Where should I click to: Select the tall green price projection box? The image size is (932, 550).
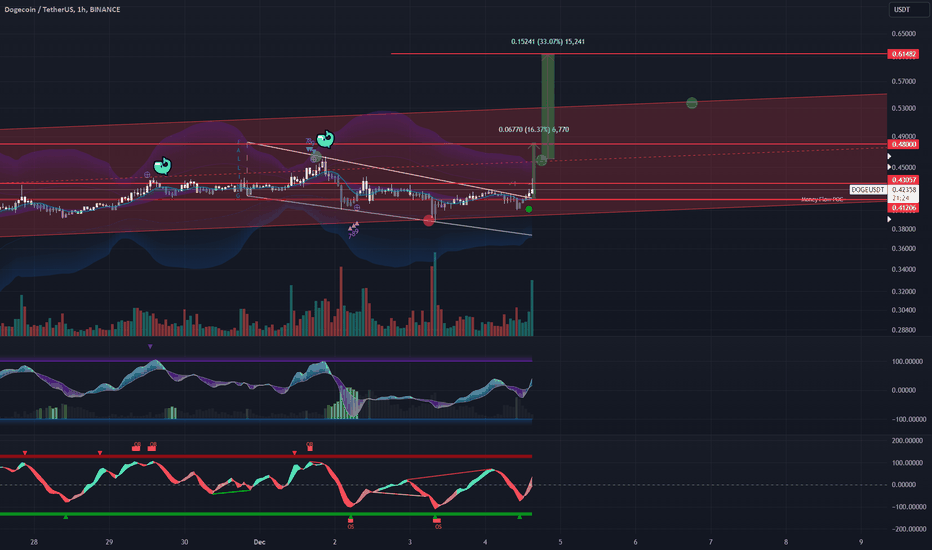click(547, 106)
